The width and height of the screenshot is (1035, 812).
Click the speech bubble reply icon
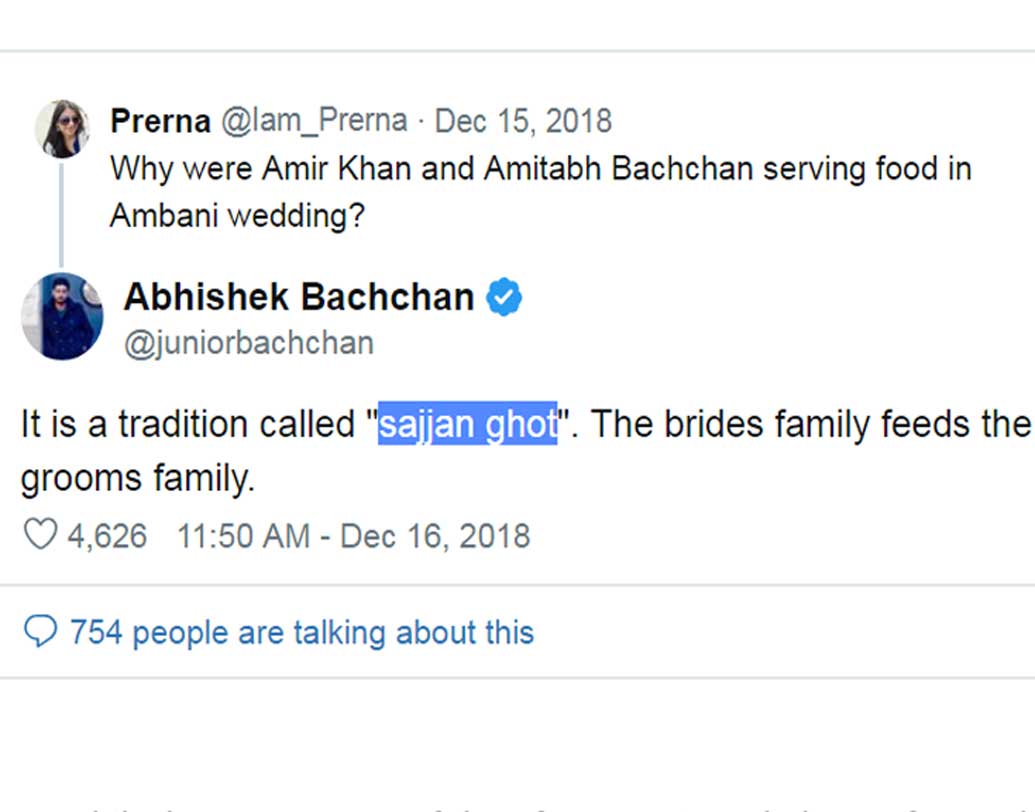click(x=40, y=632)
